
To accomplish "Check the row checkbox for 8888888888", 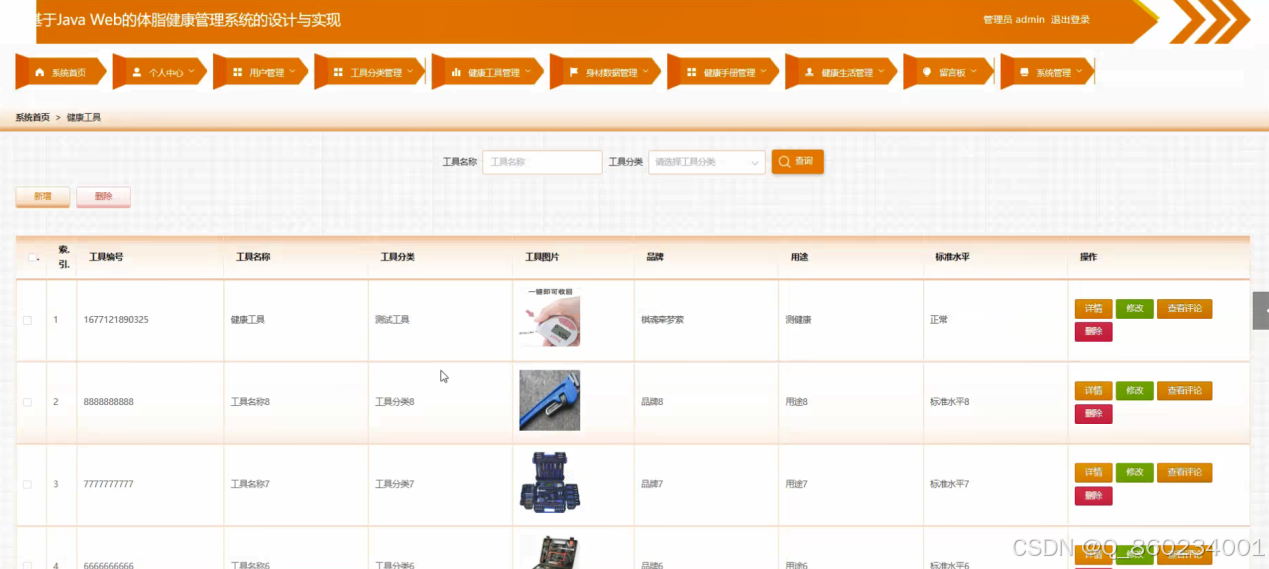I will click(x=28, y=402).
